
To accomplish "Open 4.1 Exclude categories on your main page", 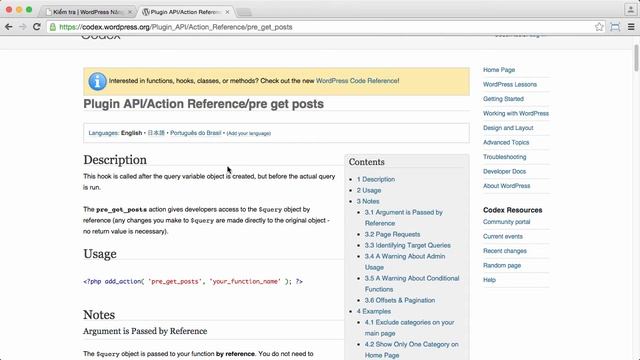I will [409, 328].
